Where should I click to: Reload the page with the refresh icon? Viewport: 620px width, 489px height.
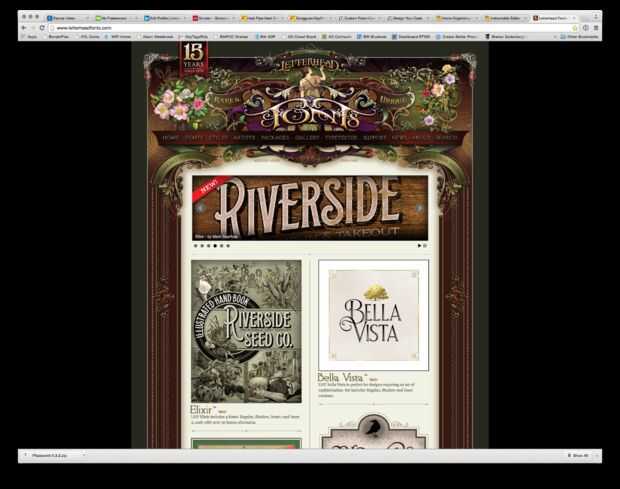pyautogui.click(x=42, y=28)
